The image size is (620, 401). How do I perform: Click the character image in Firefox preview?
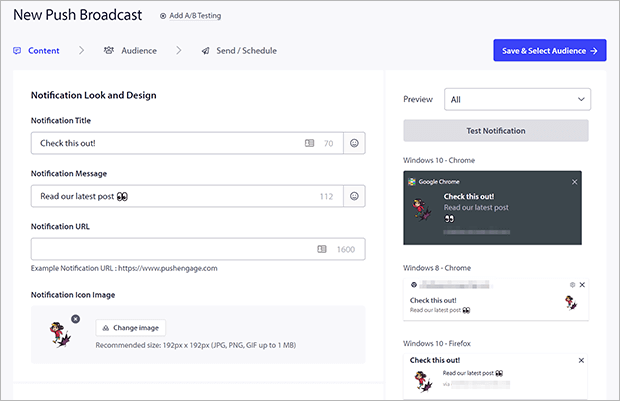423,381
